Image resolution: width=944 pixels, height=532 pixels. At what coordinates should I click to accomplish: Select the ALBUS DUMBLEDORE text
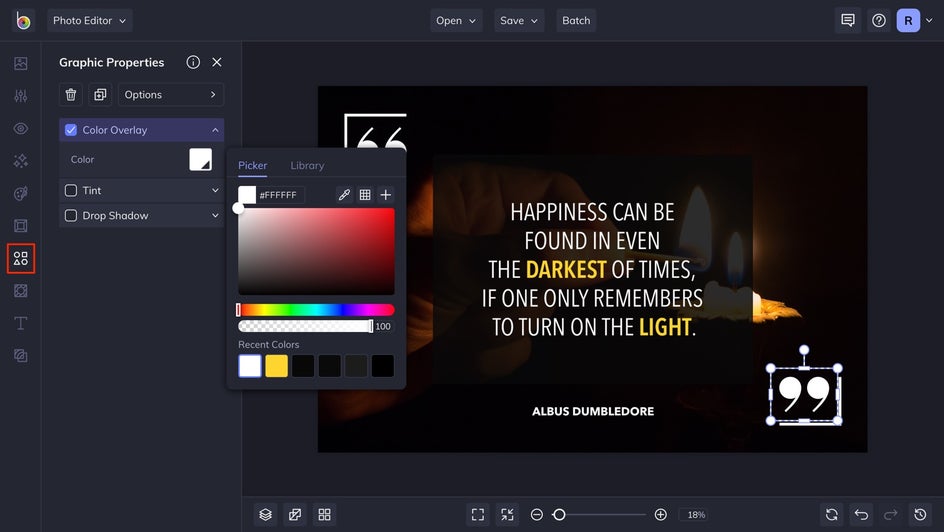pyautogui.click(x=593, y=412)
